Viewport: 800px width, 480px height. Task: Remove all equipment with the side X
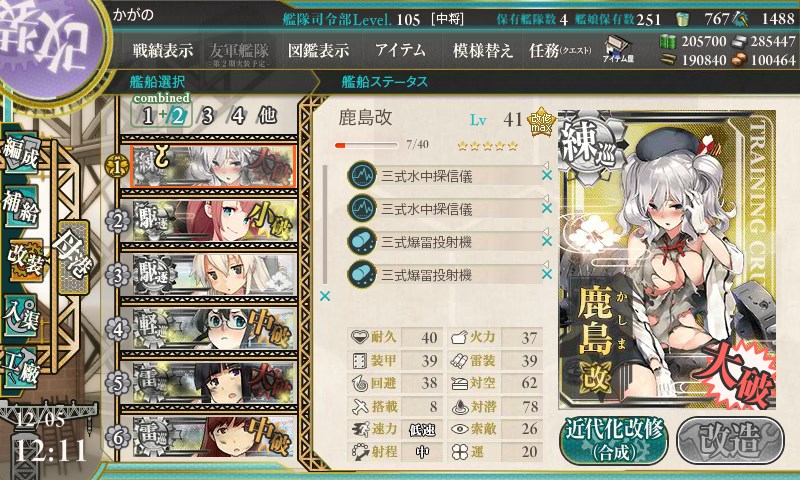pyautogui.click(x=324, y=296)
